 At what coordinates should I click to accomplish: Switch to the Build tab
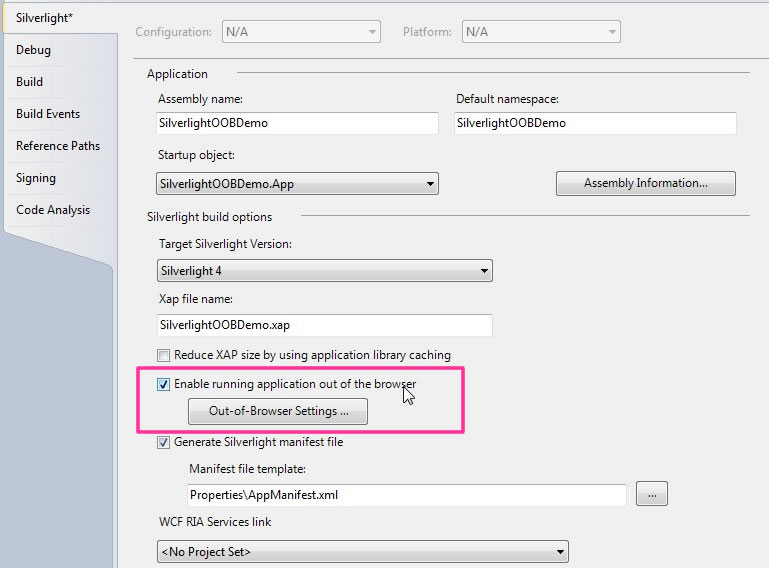29,82
